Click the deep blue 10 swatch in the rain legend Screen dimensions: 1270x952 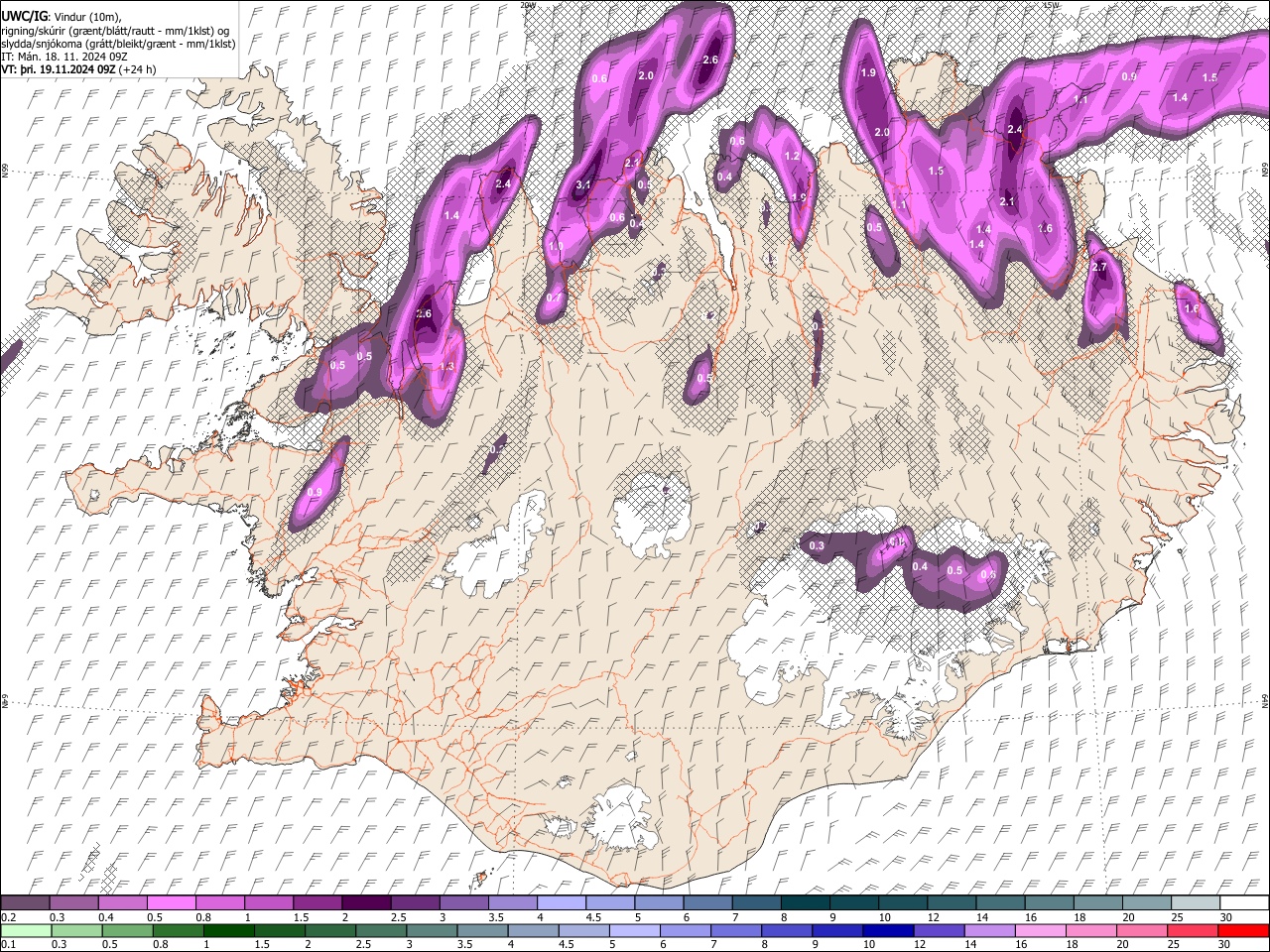(x=888, y=930)
